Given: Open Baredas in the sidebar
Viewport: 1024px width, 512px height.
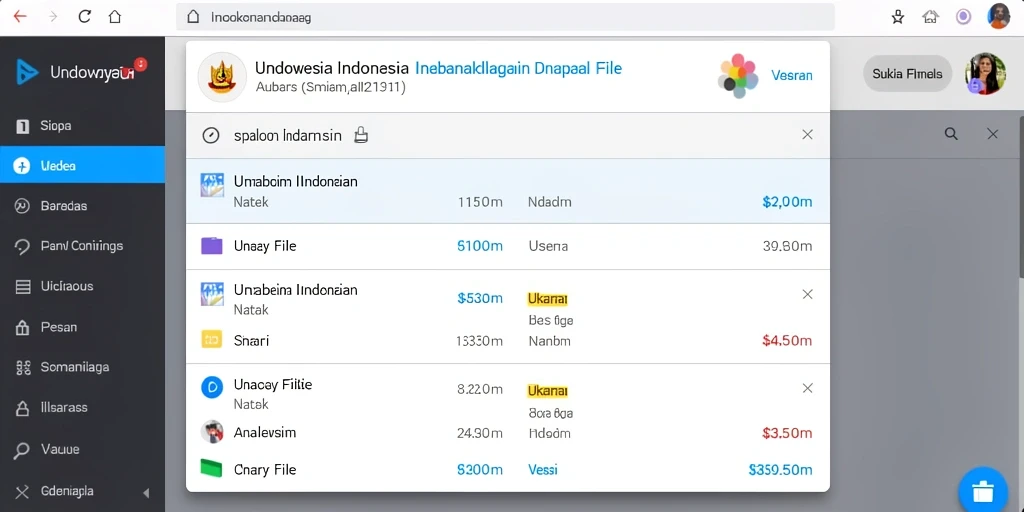Looking at the screenshot, I should 82,206.
